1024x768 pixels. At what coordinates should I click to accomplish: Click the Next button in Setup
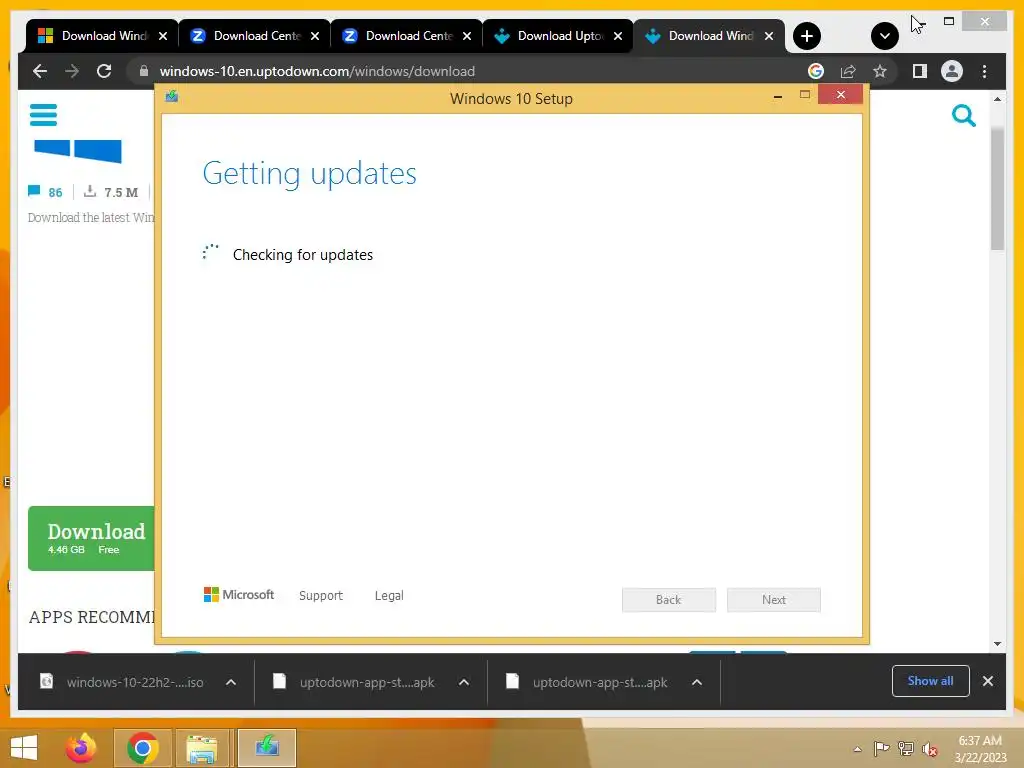tap(774, 600)
